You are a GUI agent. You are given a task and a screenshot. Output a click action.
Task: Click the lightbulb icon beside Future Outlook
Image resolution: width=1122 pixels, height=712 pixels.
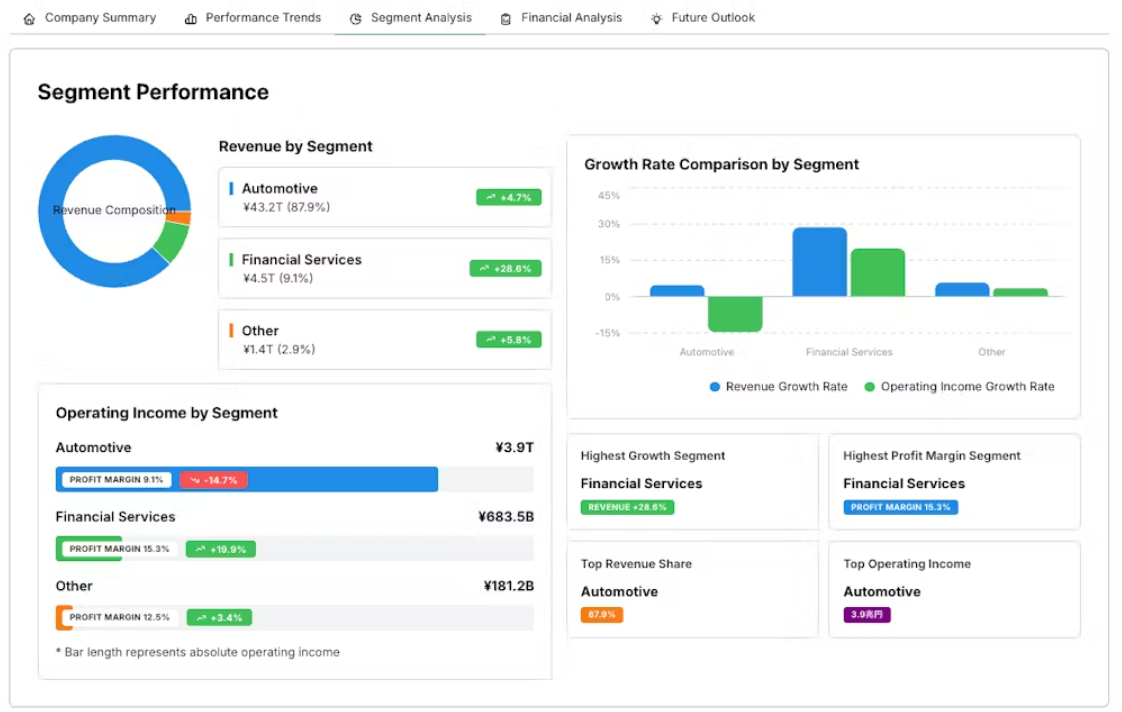[656, 19]
